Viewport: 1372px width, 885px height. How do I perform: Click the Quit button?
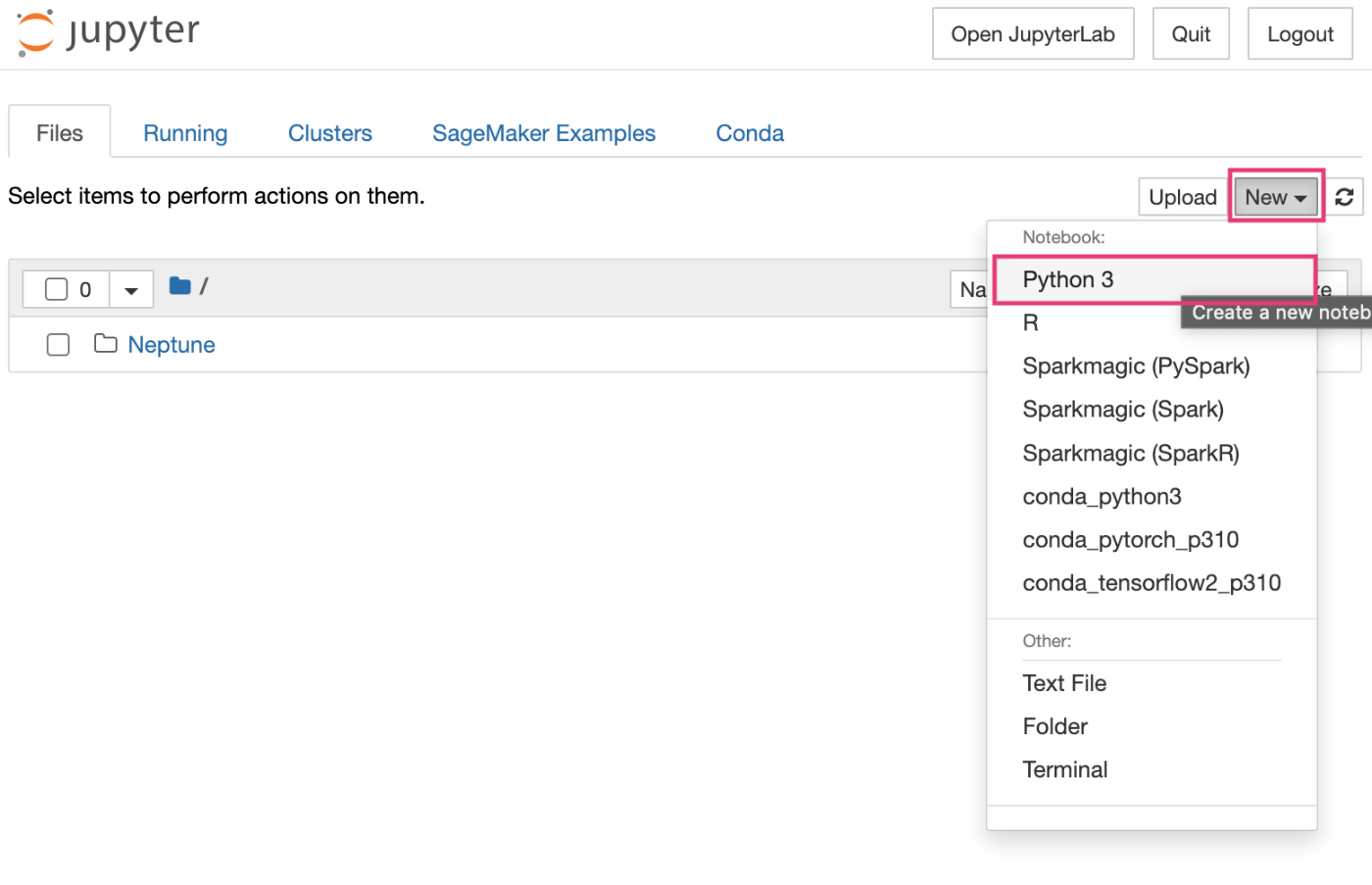1191,34
